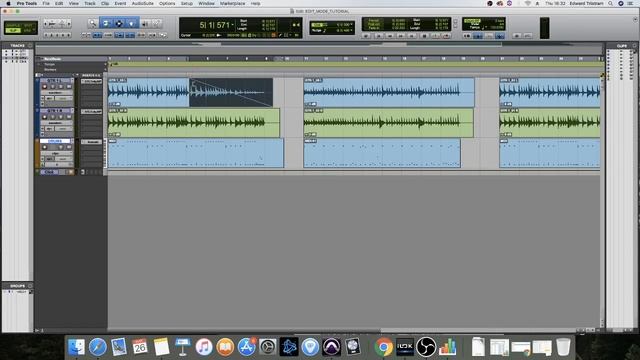
Task: Click Return to Zero transport button
Action: [x=379, y=36]
